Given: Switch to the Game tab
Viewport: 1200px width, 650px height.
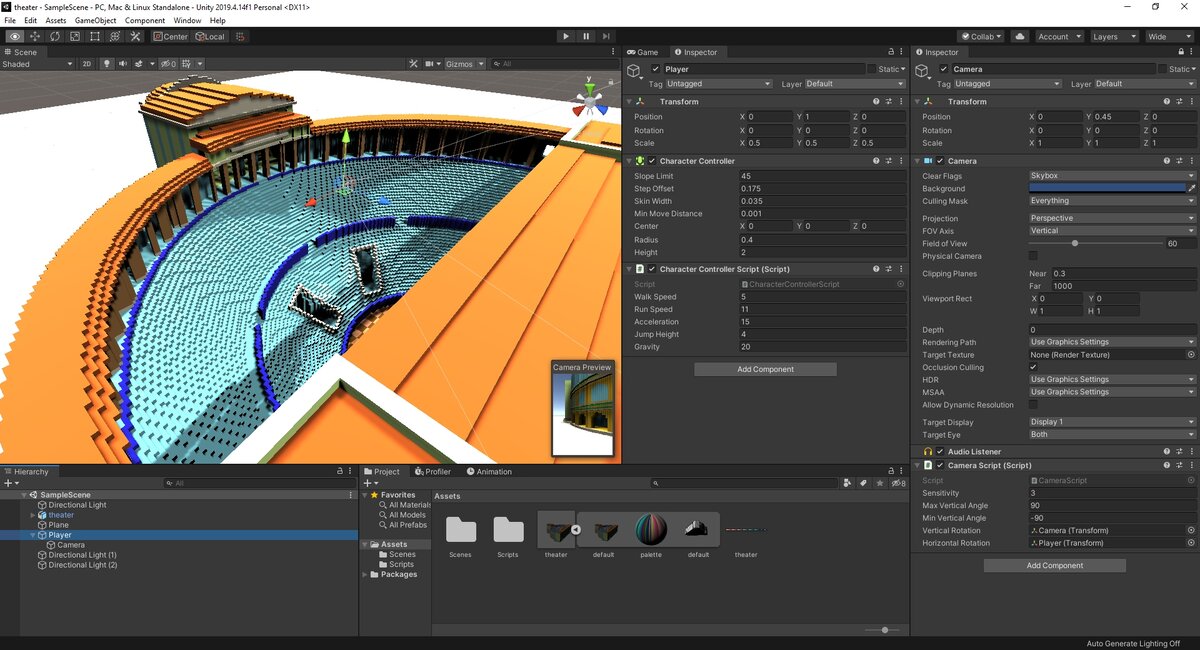Looking at the screenshot, I should pyautogui.click(x=646, y=51).
